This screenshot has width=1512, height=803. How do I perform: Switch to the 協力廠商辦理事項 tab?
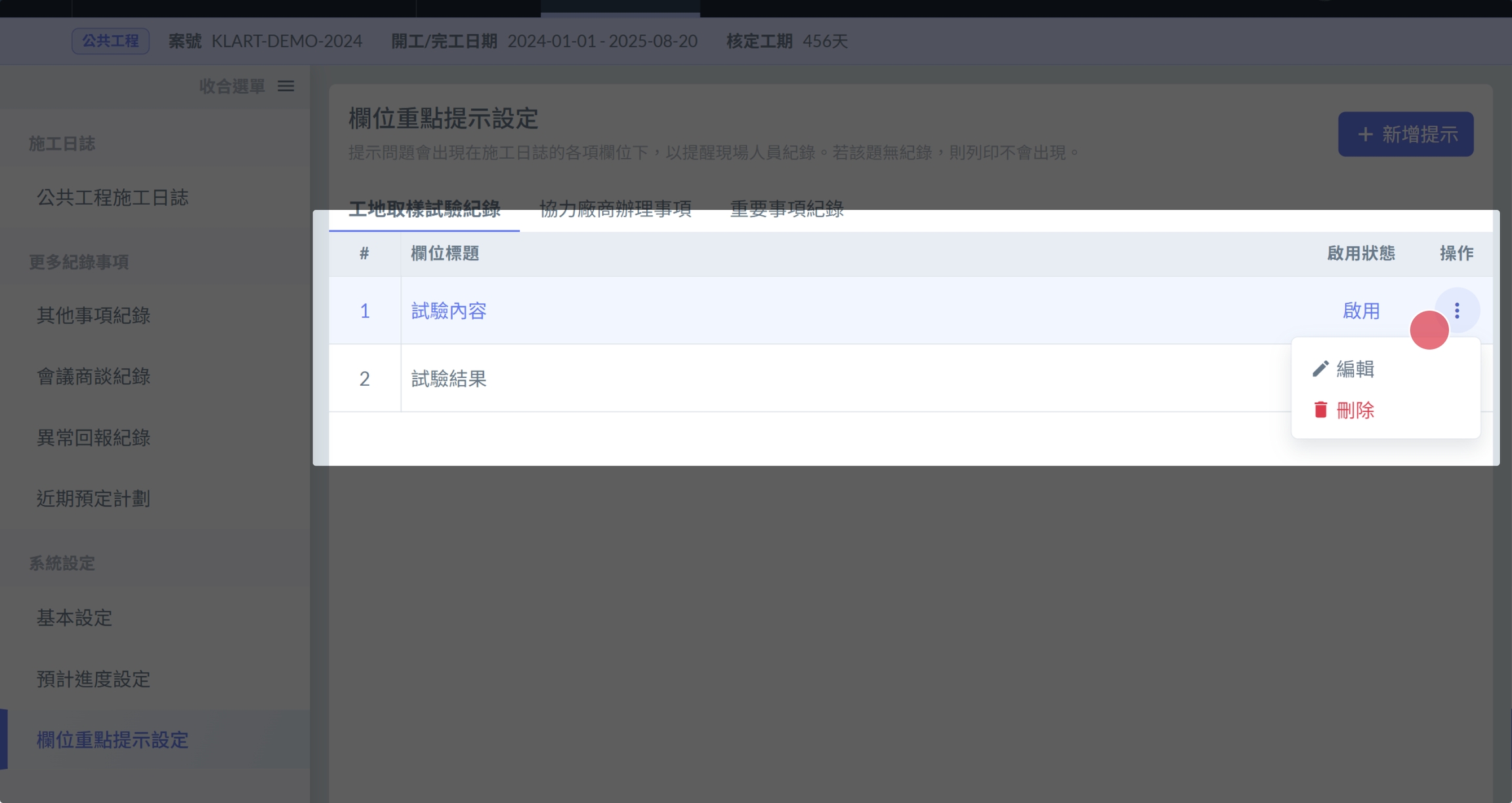coord(615,209)
